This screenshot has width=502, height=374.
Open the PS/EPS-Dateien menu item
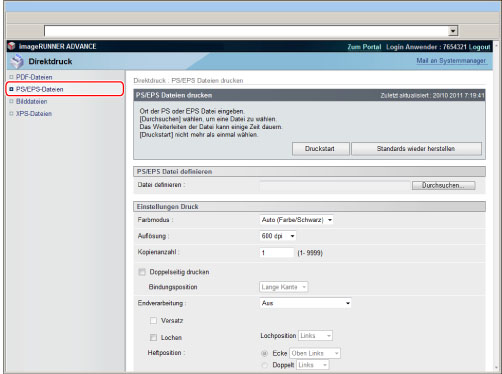[39, 89]
